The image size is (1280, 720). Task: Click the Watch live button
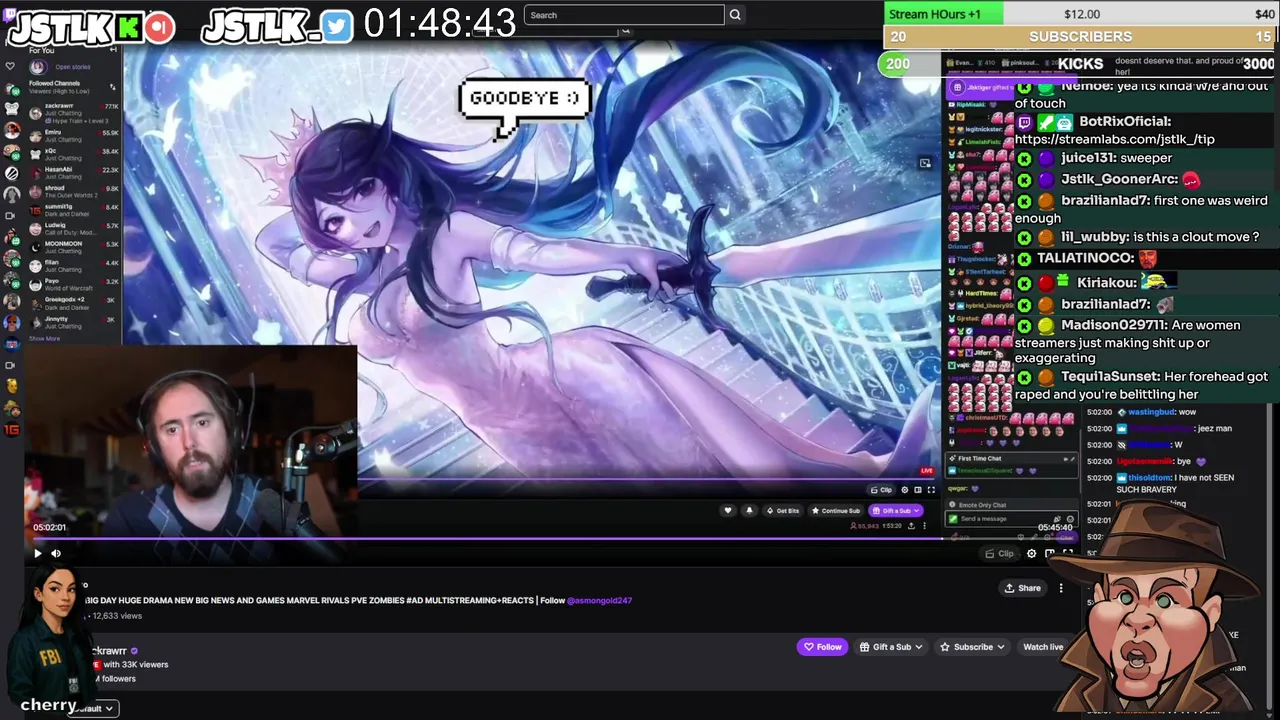(x=1042, y=647)
